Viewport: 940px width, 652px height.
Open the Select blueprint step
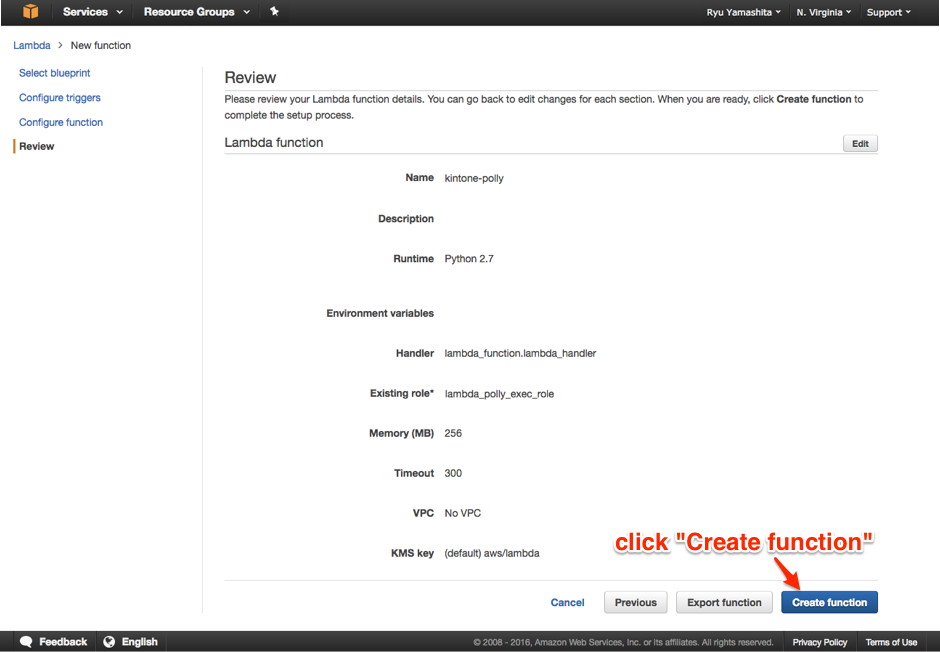pyautogui.click(x=55, y=73)
